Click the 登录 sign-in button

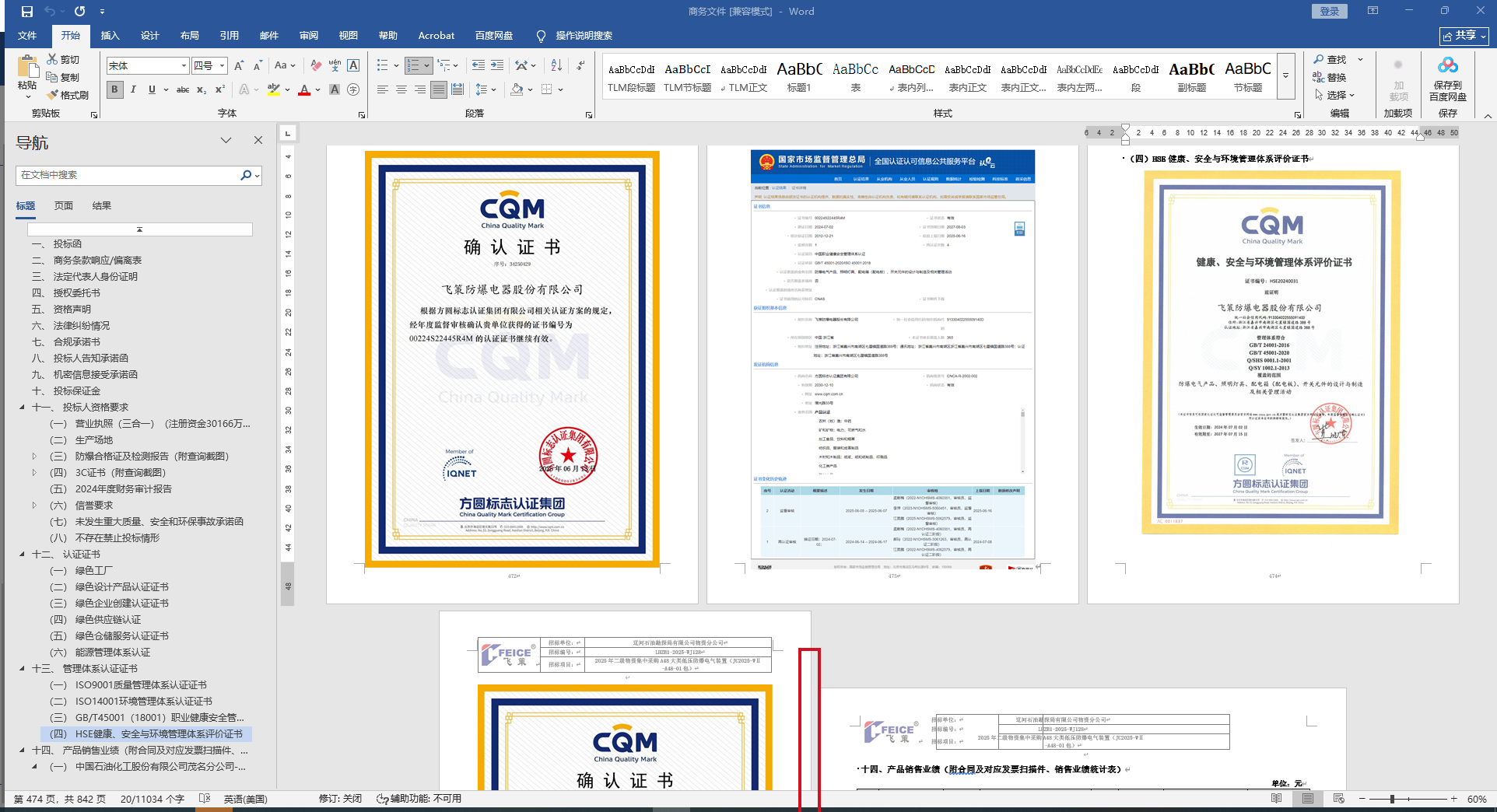(1330, 11)
